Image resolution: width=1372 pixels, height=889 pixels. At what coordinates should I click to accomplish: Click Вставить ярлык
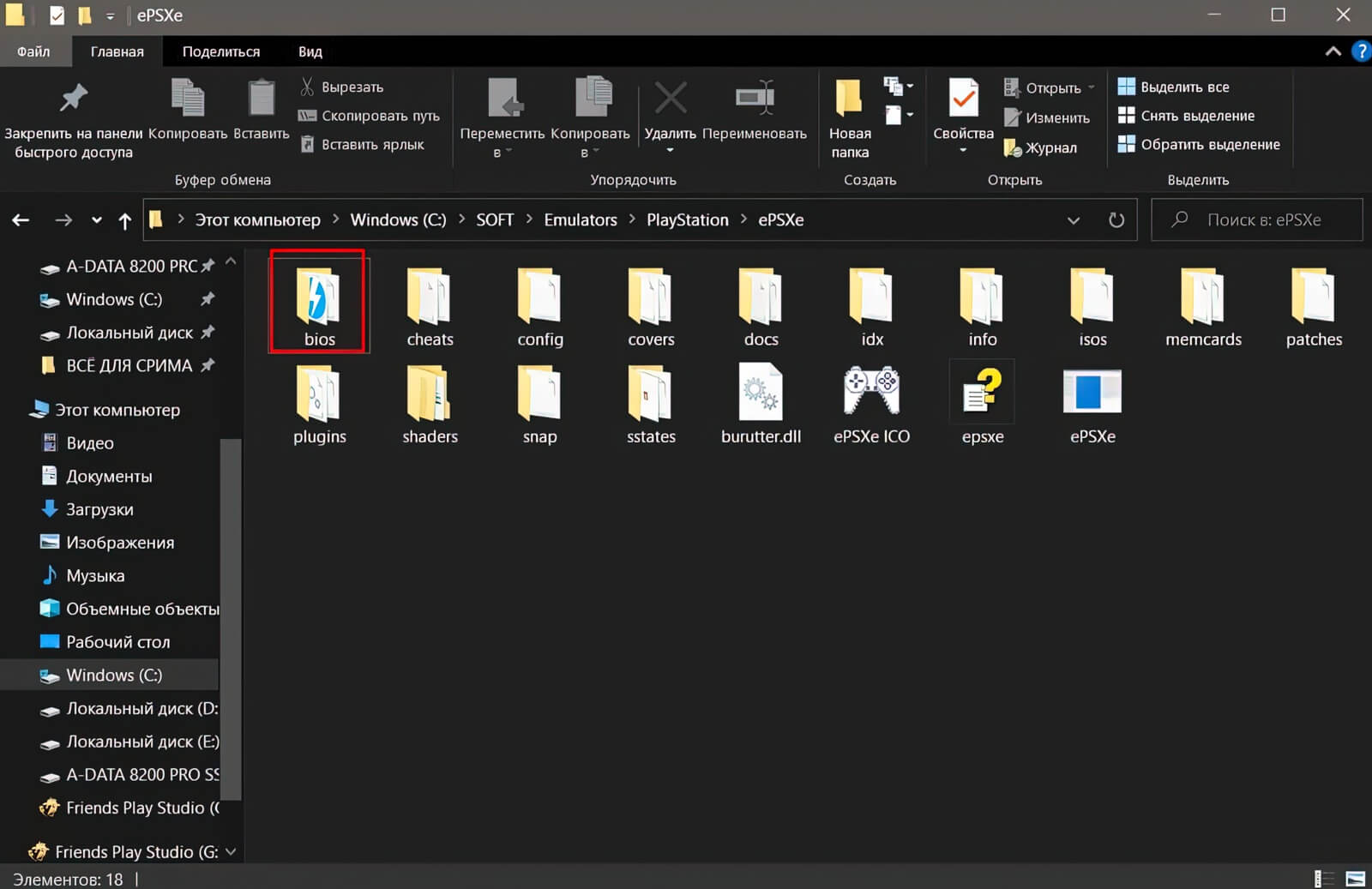(x=362, y=144)
